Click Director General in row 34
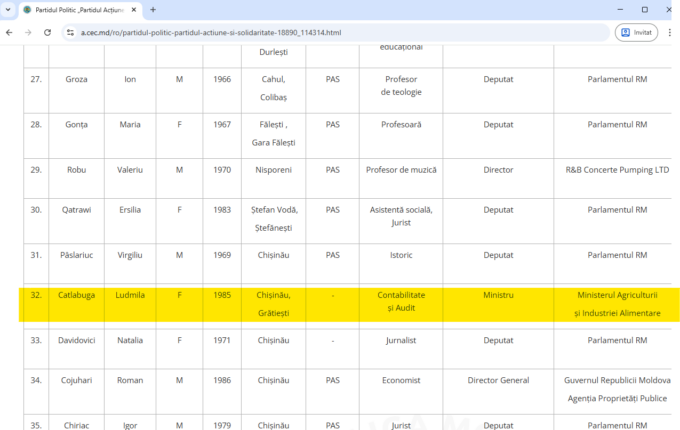This screenshot has height=430, width=680. (498, 380)
